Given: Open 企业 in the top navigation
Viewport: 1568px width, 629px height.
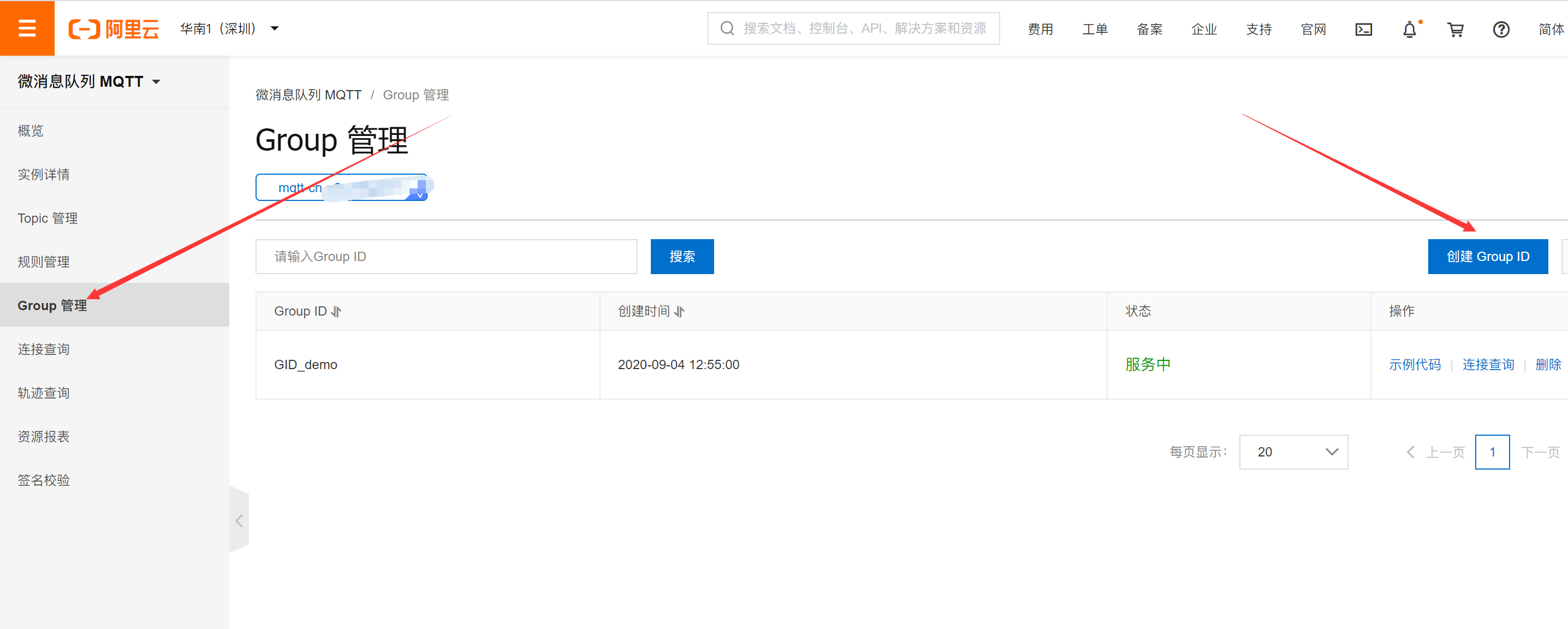Looking at the screenshot, I should tap(1204, 29).
